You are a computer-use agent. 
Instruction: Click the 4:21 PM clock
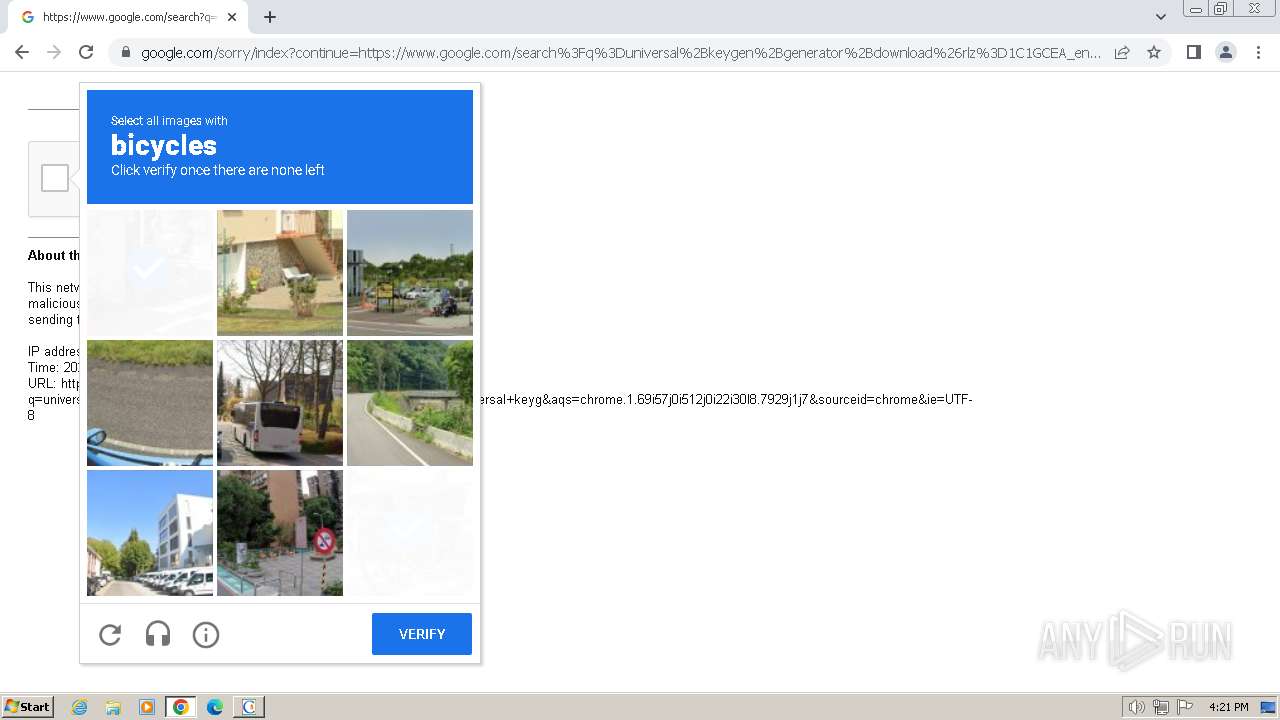coord(1228,707)
